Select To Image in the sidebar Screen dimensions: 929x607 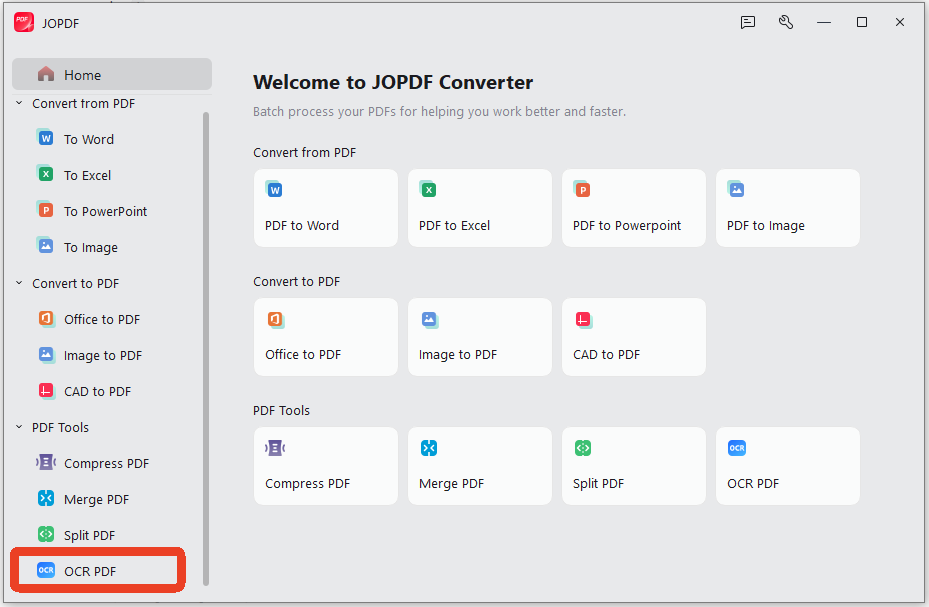point(91,248)
